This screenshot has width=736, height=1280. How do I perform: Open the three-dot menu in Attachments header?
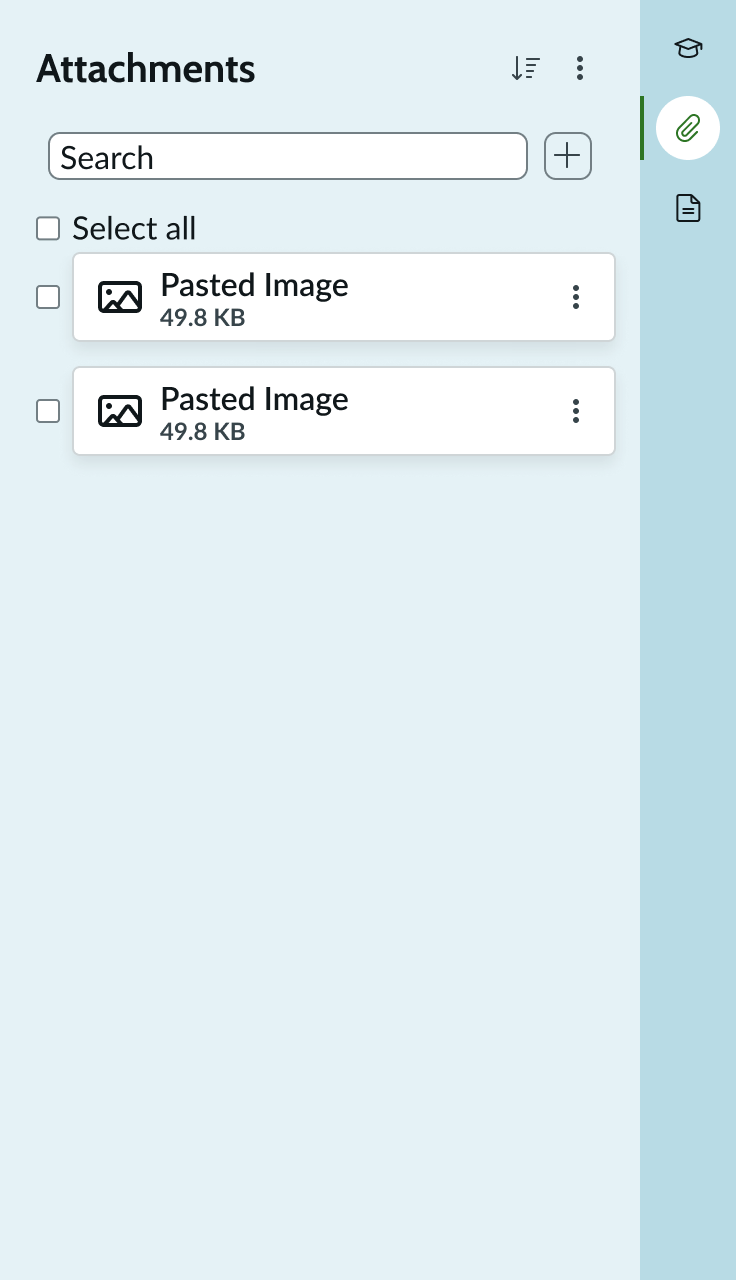[580, 67]
